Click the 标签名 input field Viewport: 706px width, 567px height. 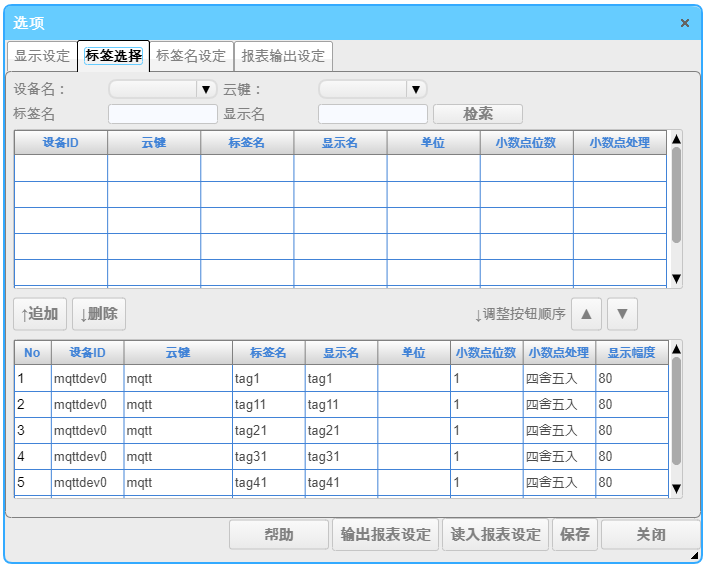click(162, 114)
